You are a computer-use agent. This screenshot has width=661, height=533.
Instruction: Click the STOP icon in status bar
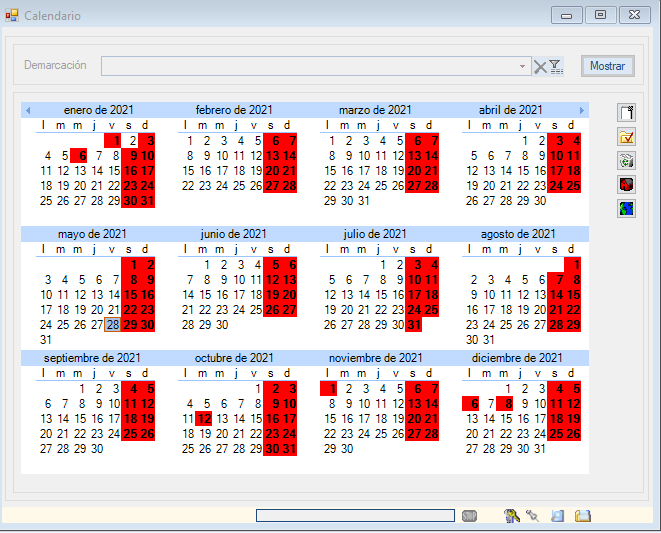470,516
